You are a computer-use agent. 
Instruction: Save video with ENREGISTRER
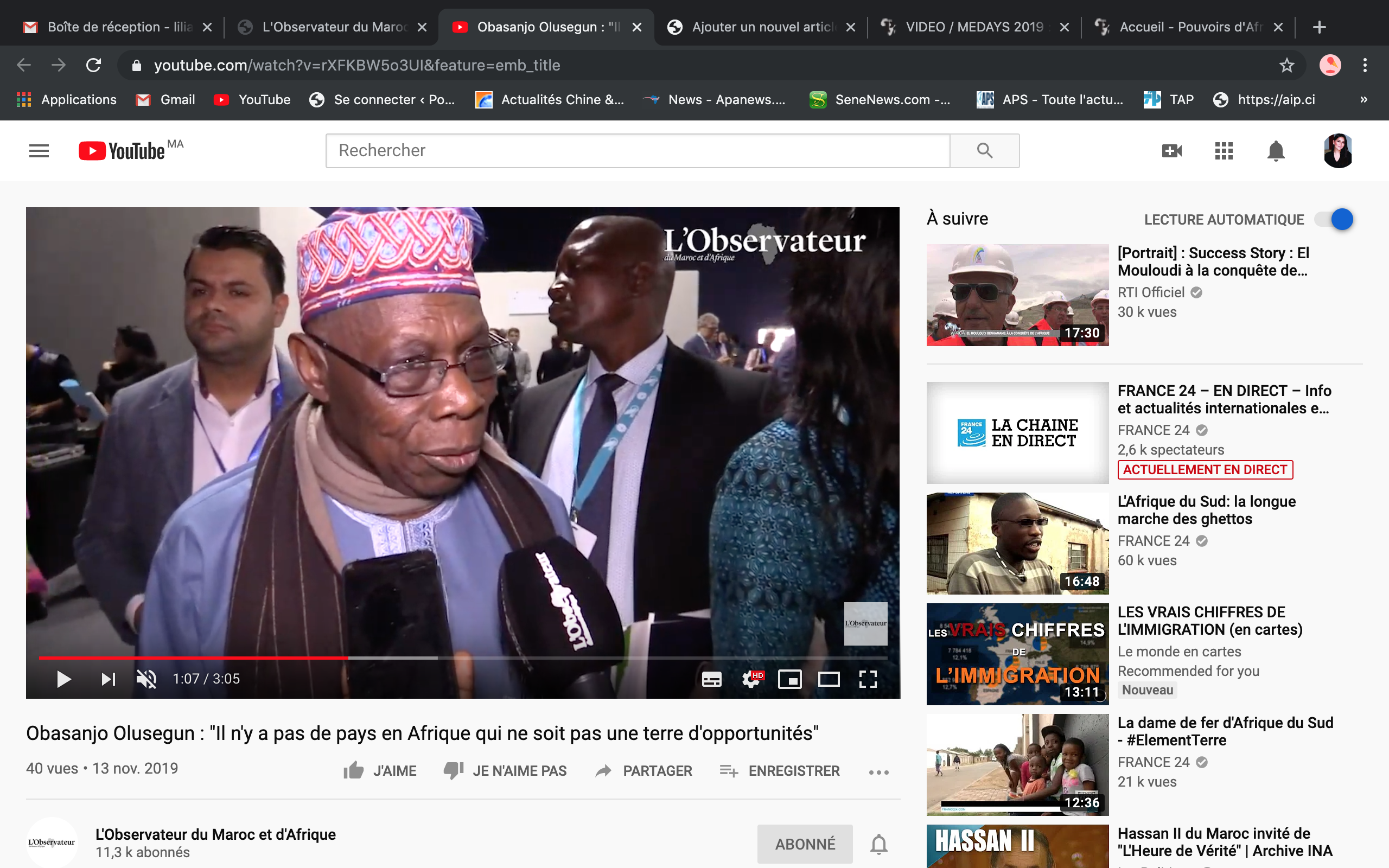pyautogui.click(x=780, y=770)
